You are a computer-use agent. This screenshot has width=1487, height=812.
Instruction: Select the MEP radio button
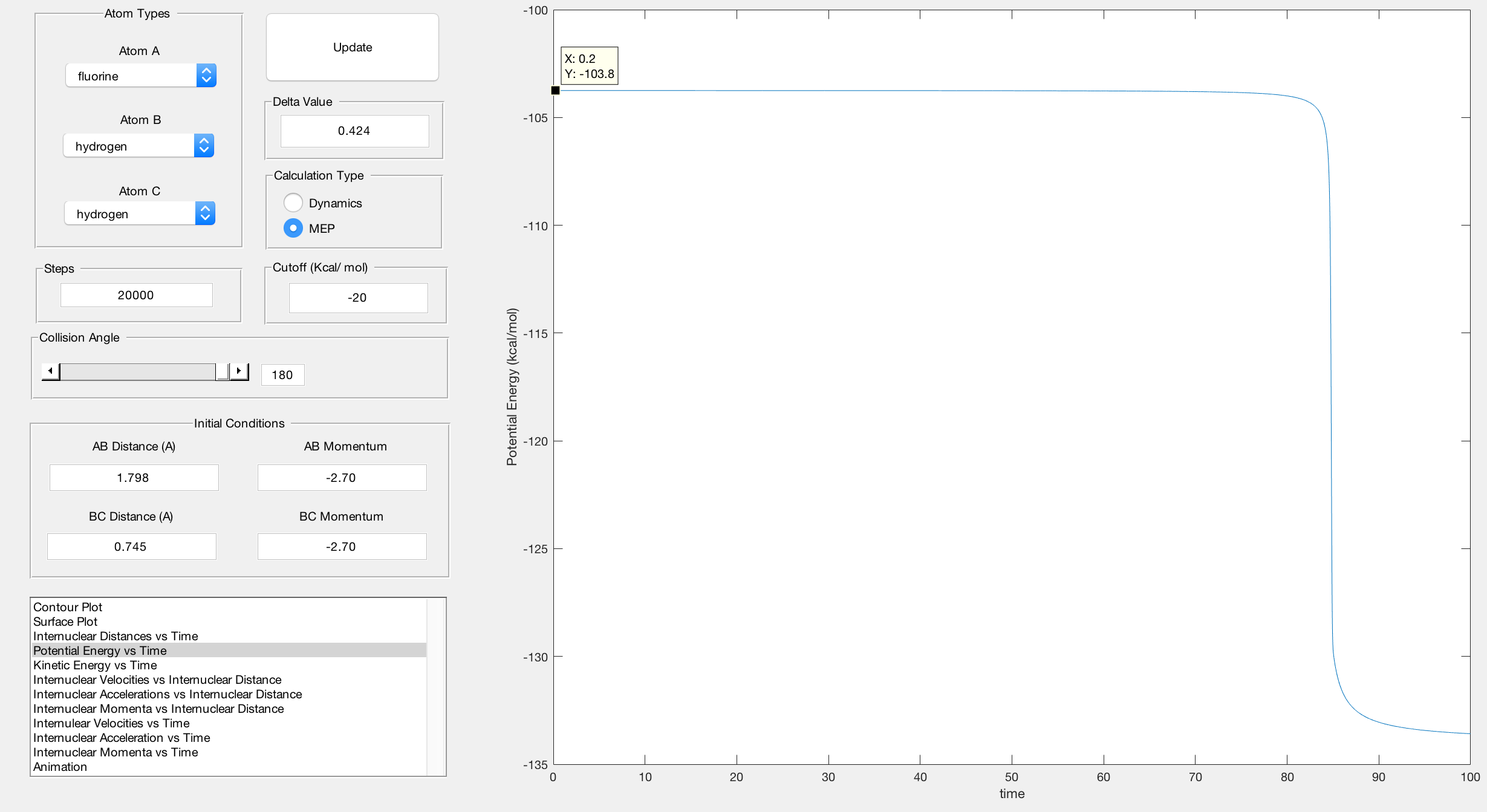tap(293, 228)
